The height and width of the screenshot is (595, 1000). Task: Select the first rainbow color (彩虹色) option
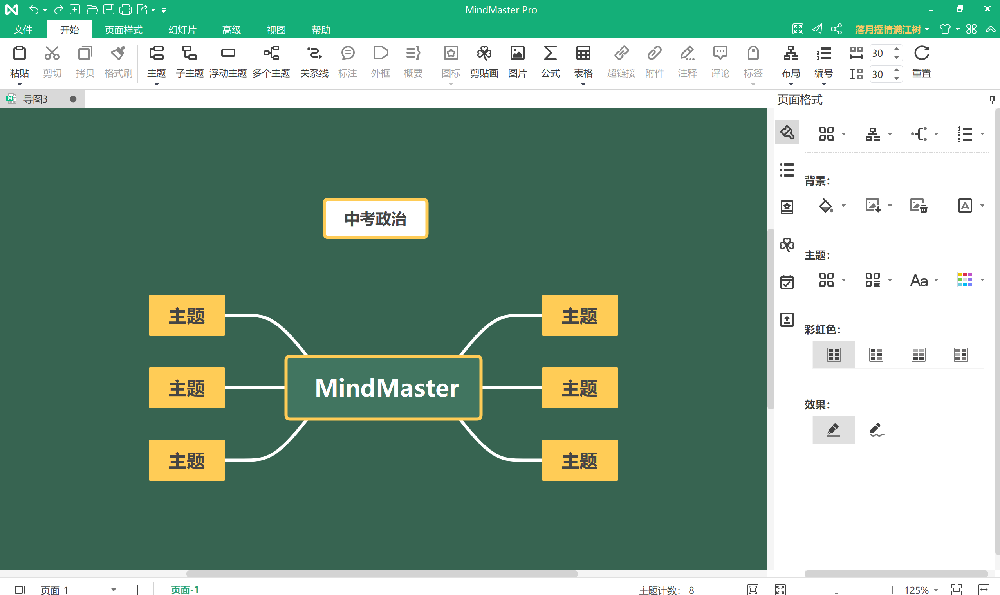click(x=834, y=355)
